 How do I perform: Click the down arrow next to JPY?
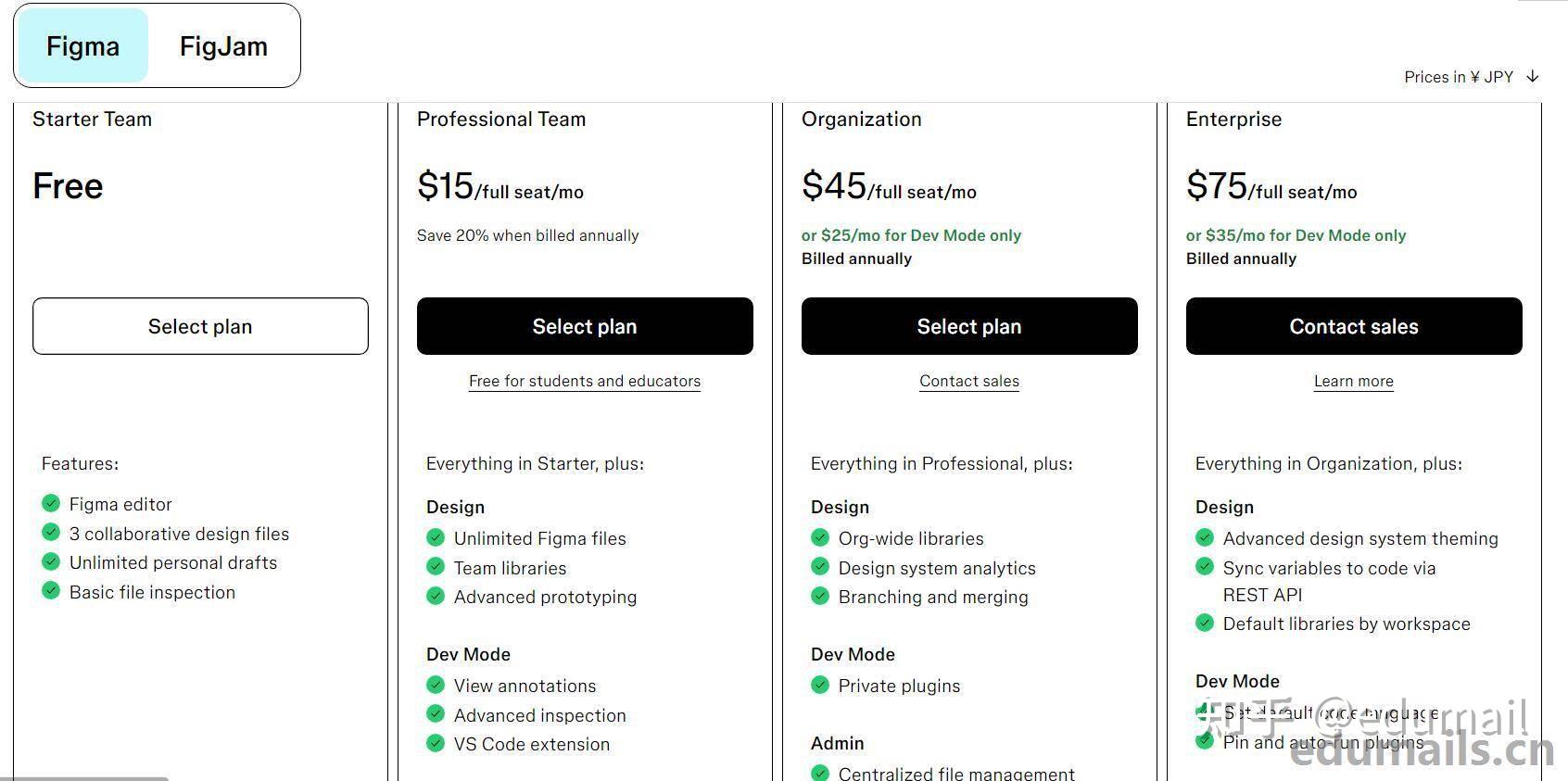click(x=1533, y=77)
